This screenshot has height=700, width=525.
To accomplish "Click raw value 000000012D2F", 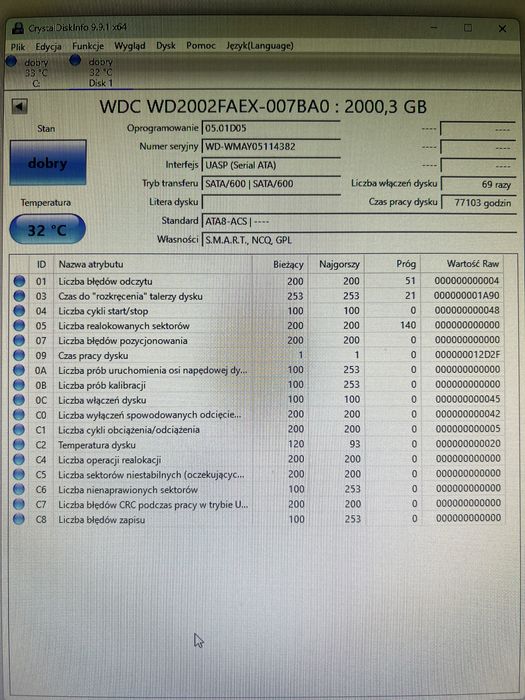I will [x=467, y=355].
